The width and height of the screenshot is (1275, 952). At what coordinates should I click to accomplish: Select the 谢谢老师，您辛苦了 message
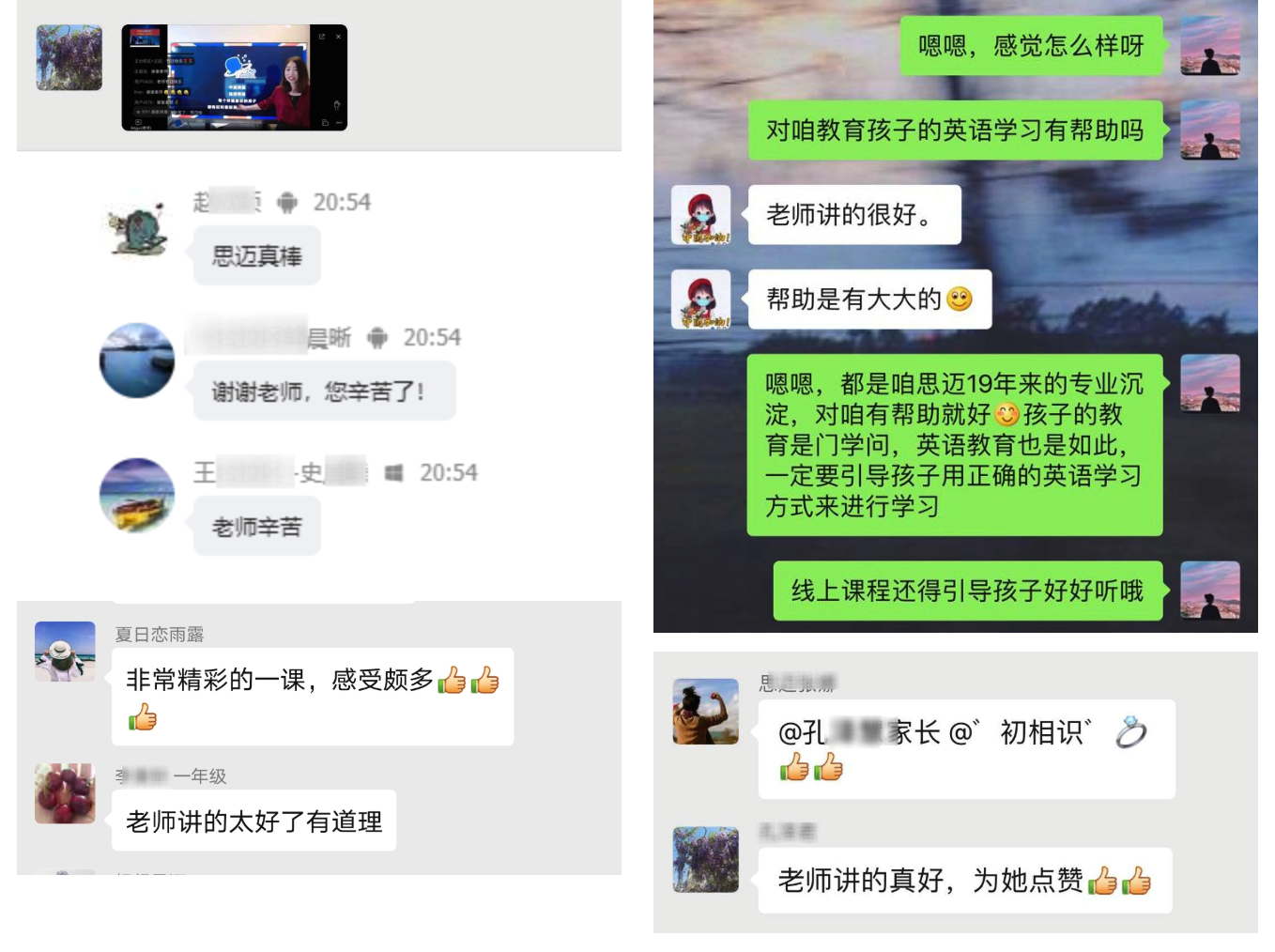pos(324,392)
